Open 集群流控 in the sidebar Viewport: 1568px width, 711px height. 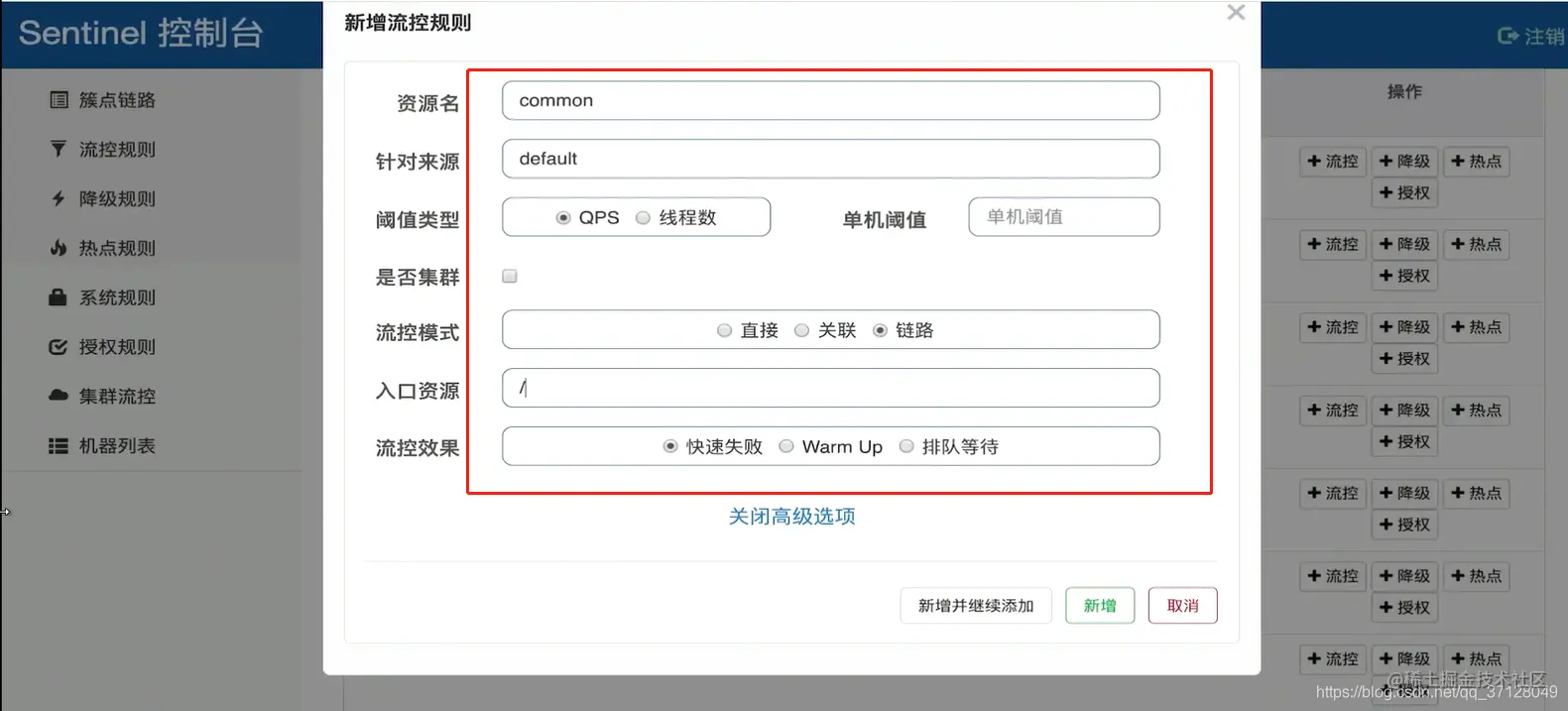click(x=117, y=396)
